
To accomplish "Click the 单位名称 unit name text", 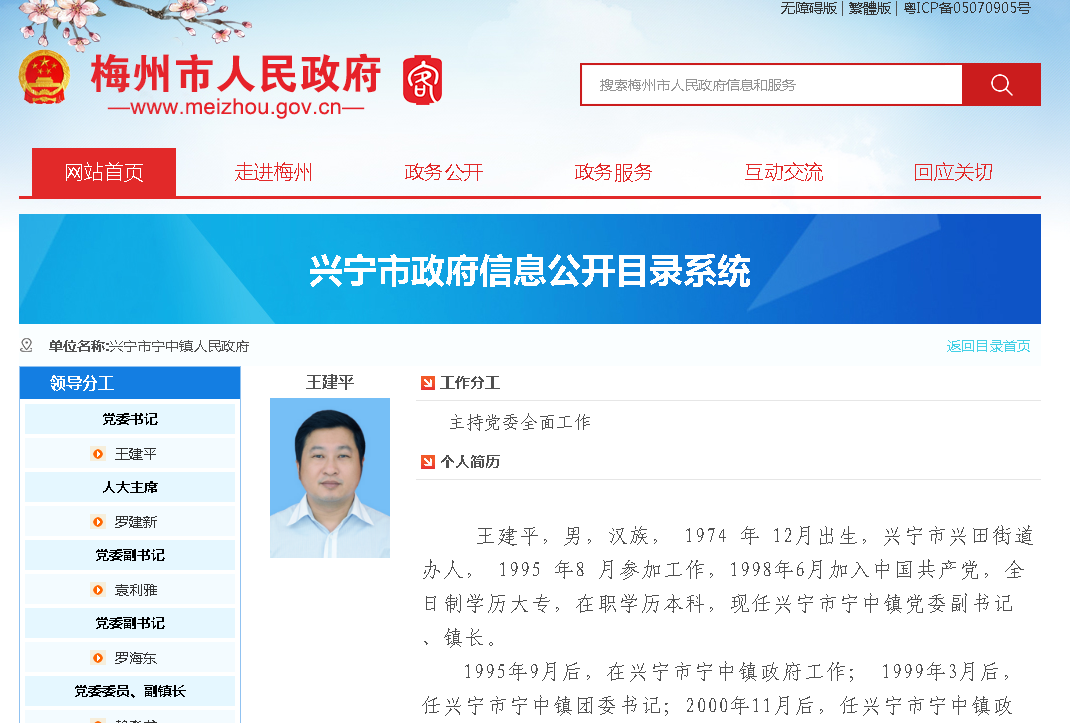I will pos(149,346).
